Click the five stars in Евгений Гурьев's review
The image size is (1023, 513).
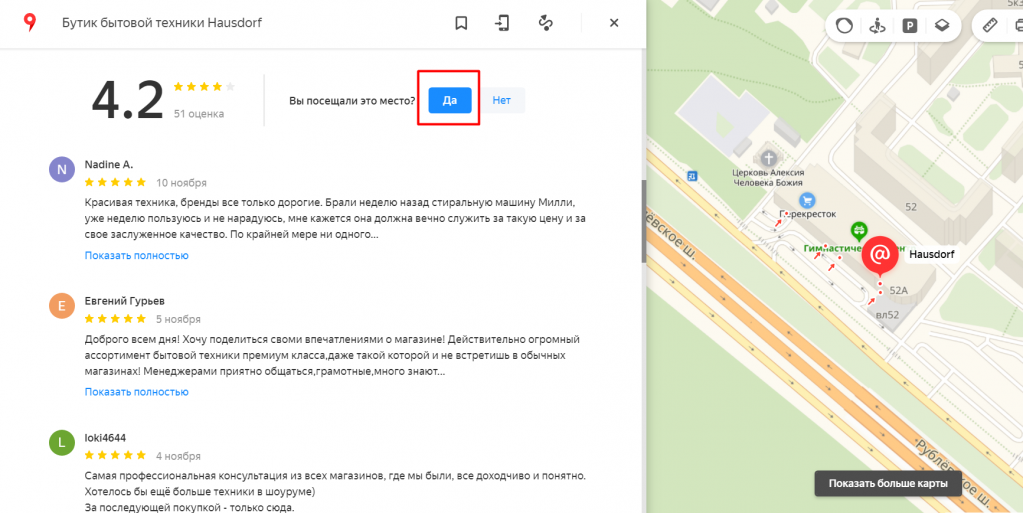click(x=115, y=319)
